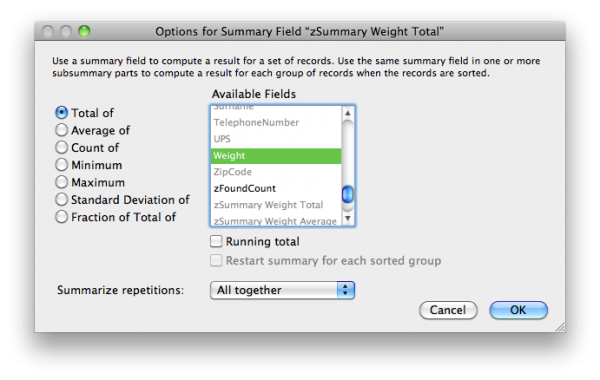Choose Standard Deviation of option
600x380 pixels.
[61, 199]
